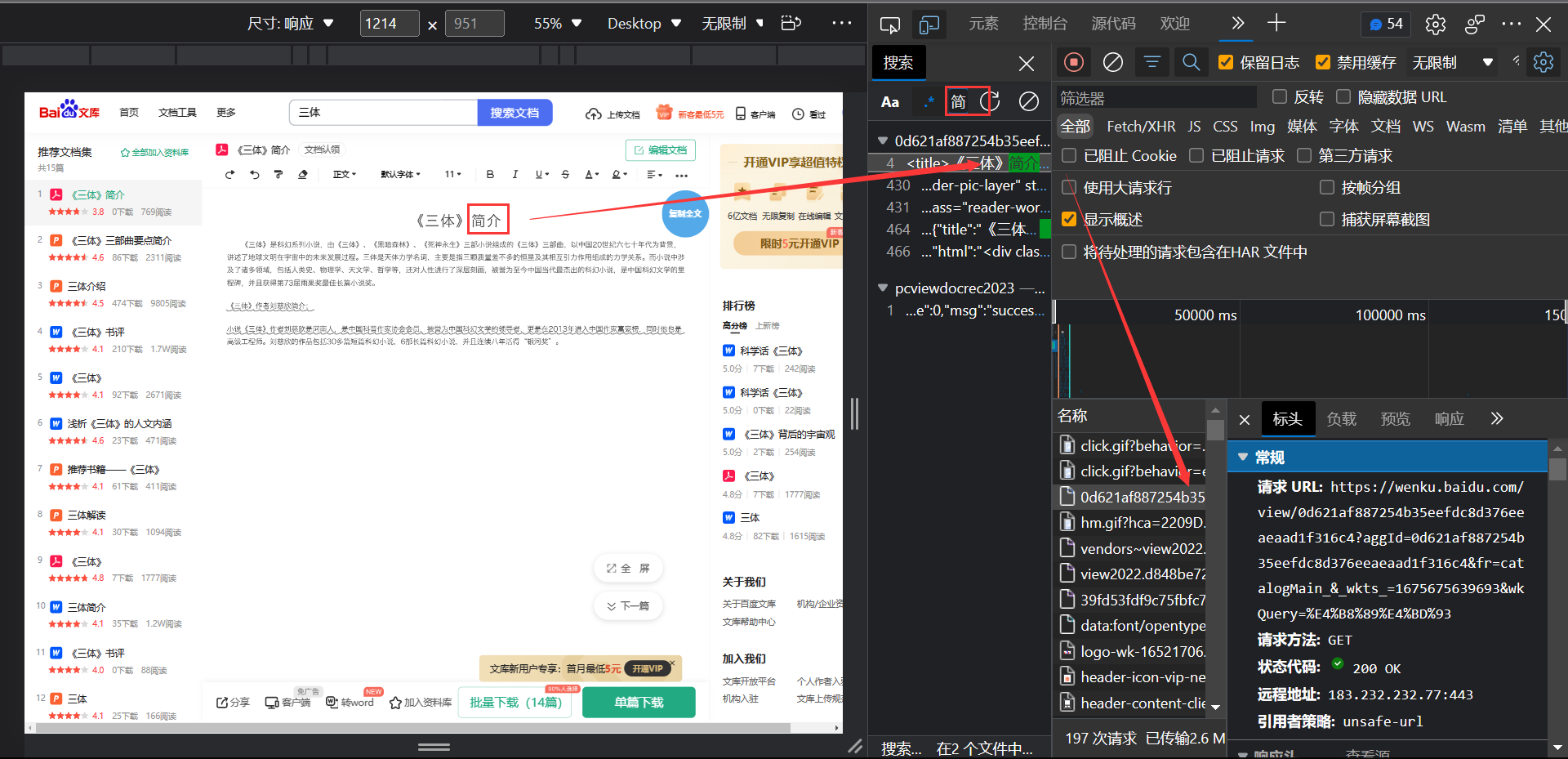Image resolution: width=1568 pixels, height=759 pixels.
Task: Stop recording network log
Action: (x=1074, y=62)
